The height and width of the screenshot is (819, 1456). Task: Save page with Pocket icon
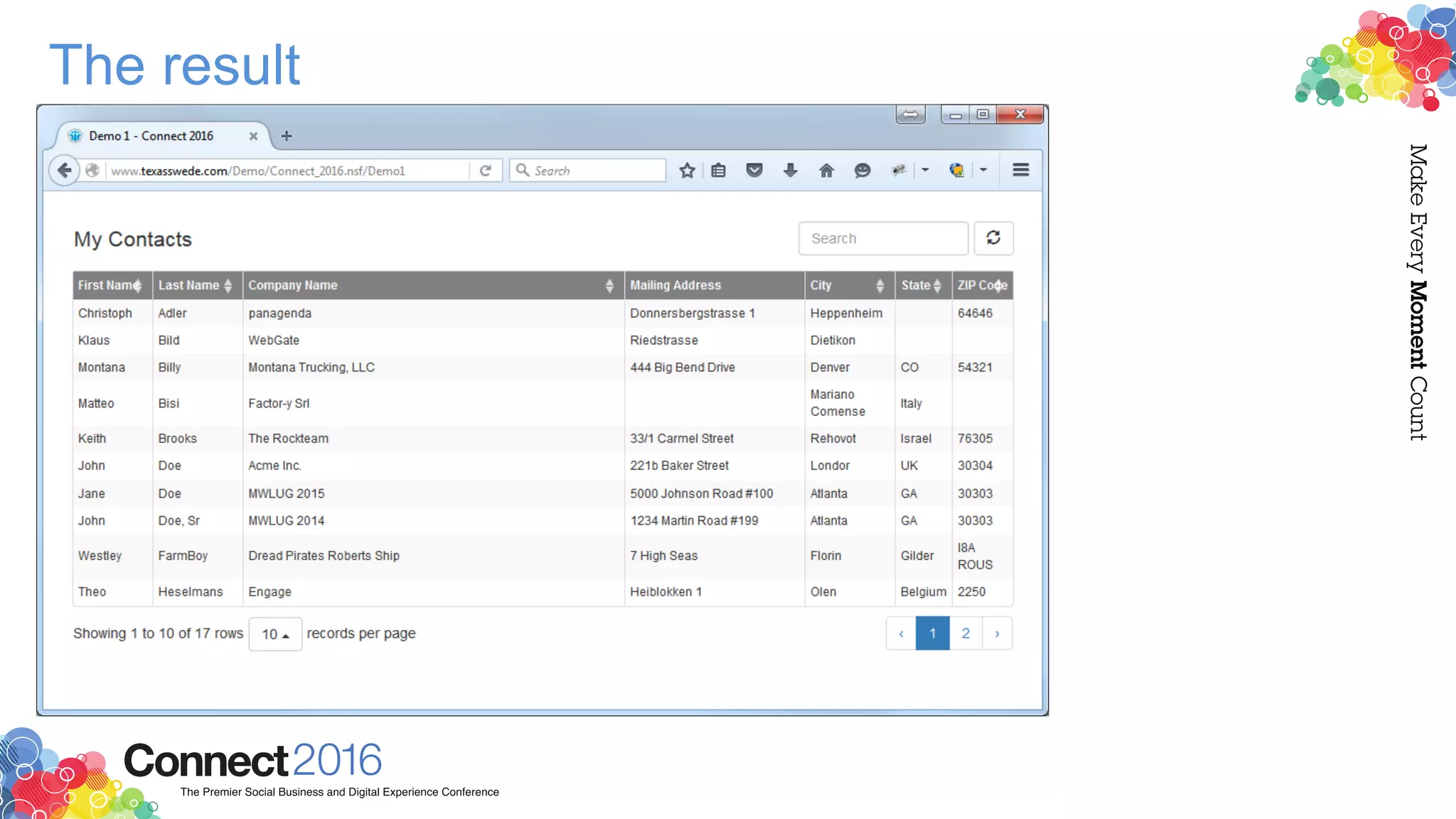pyautogui.click(x=754, y=171)
